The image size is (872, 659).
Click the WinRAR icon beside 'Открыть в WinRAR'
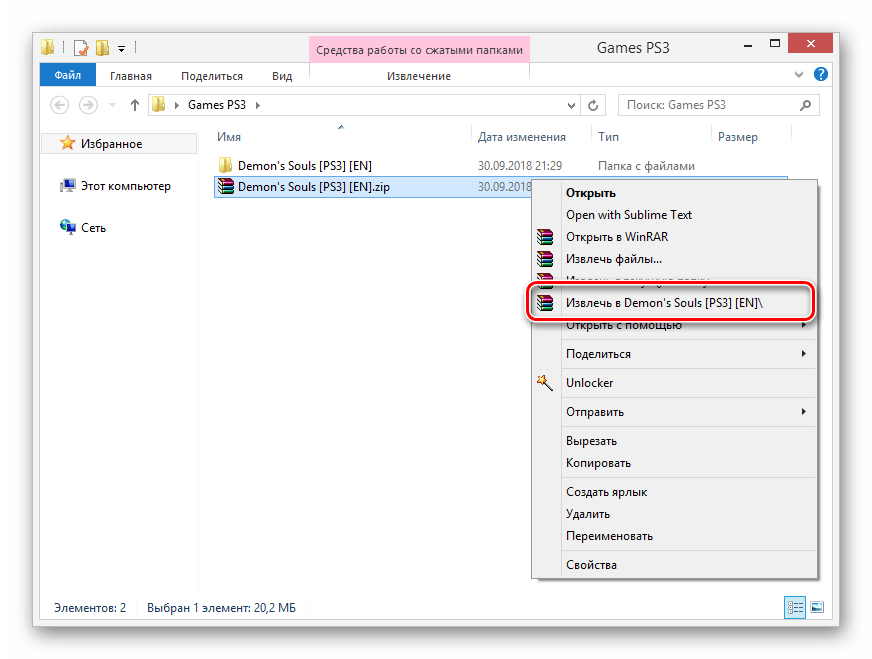[544, 237]
